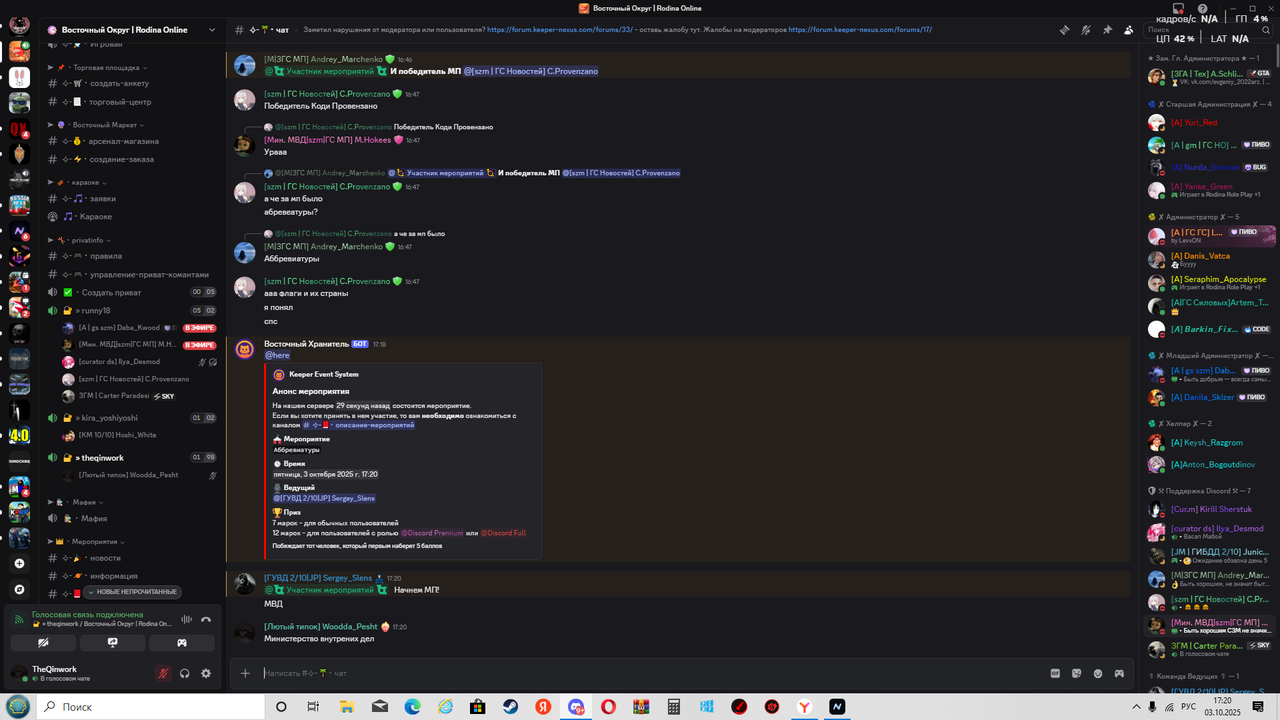Open apps launcher in message box

pos(1119,673)
